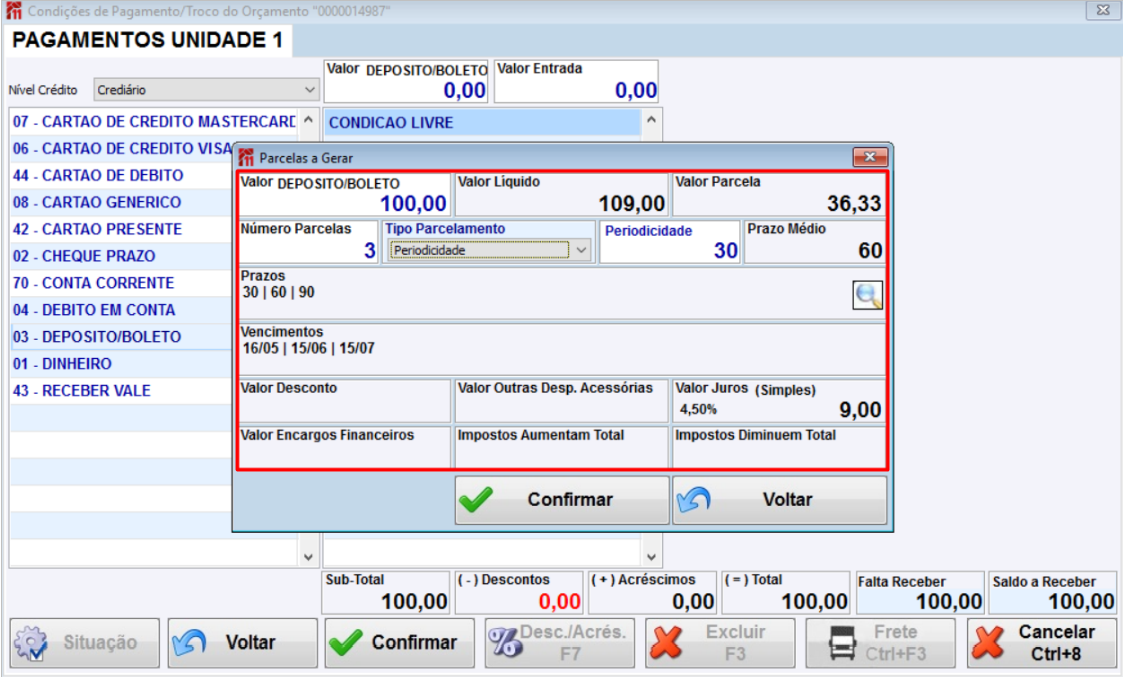Click the Valor Encargos Financeiros field
The image size is (1123, 677).
point(344,448)
